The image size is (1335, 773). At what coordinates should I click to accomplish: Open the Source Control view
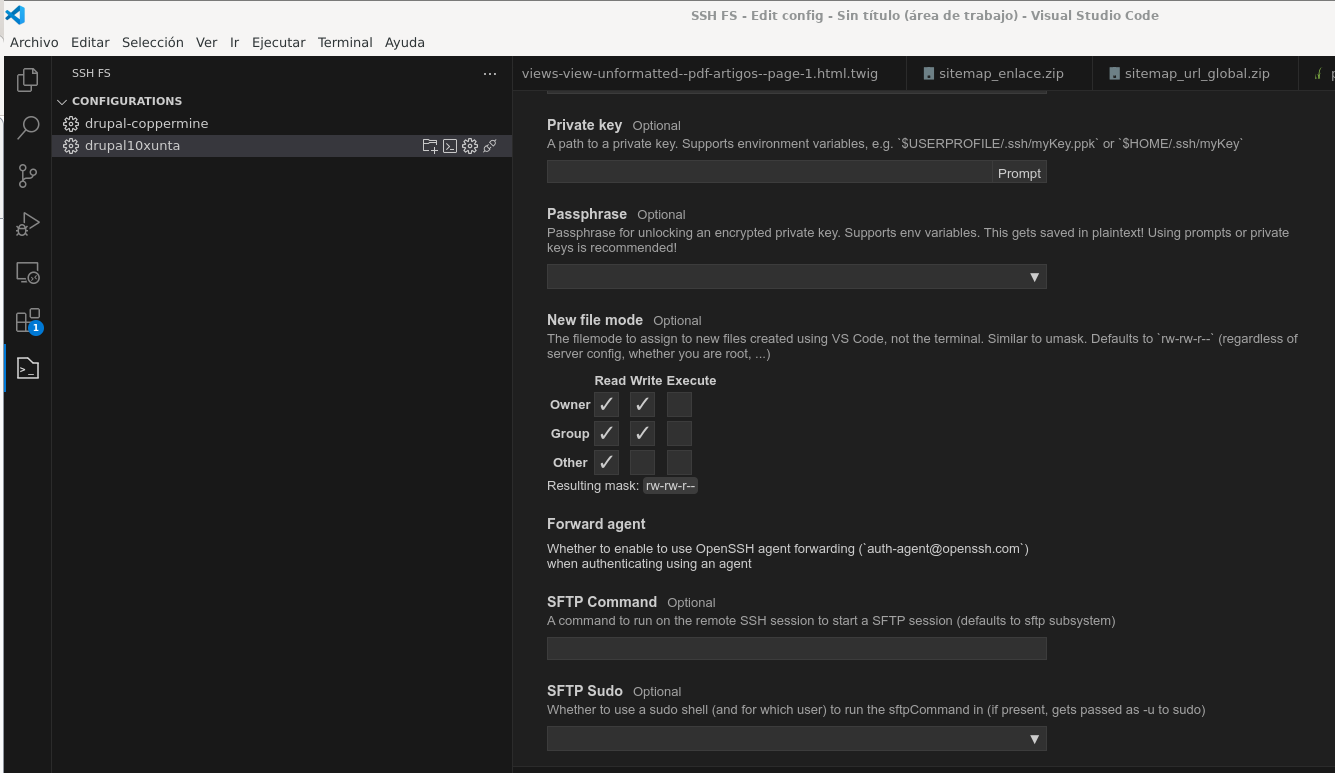pyautogui.click(x=28, y=176)
